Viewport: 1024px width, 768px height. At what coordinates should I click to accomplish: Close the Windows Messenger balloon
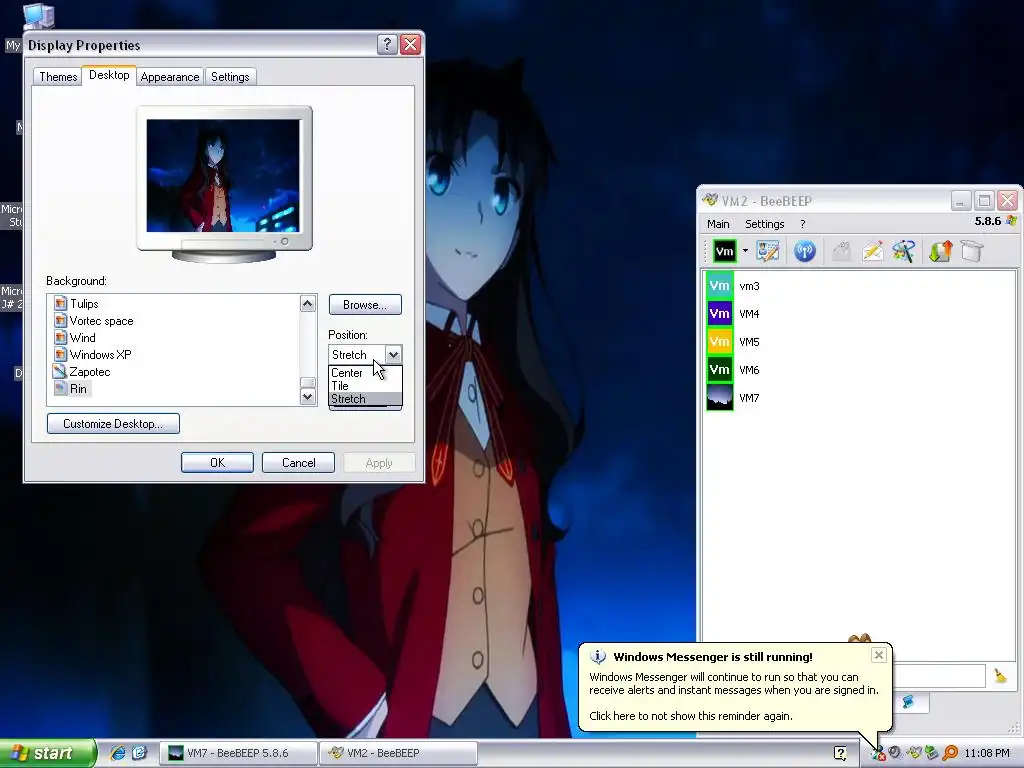tap(879, 655)
